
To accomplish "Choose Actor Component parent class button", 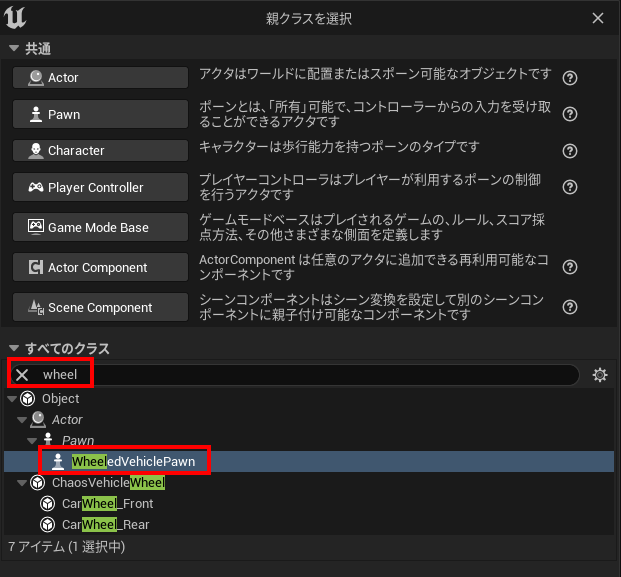I will [x=100, y=267].
